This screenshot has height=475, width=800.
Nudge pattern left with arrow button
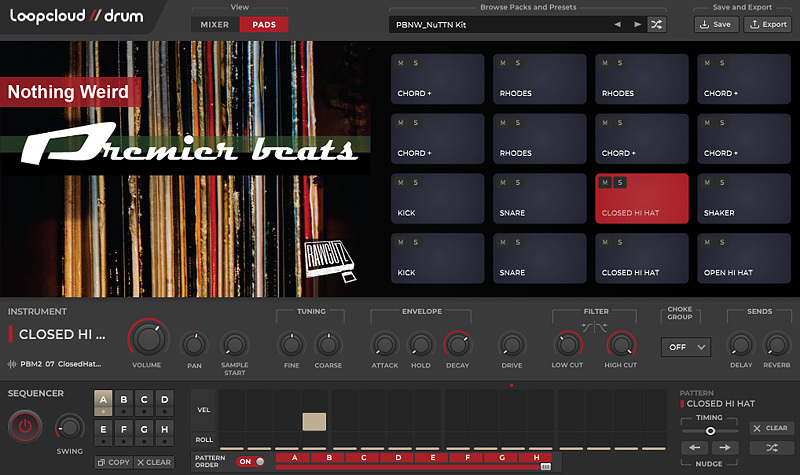point(695,448)
